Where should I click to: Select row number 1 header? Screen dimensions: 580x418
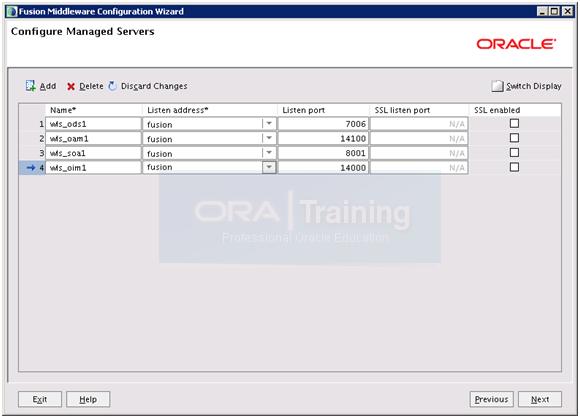(x=32, y=124)
